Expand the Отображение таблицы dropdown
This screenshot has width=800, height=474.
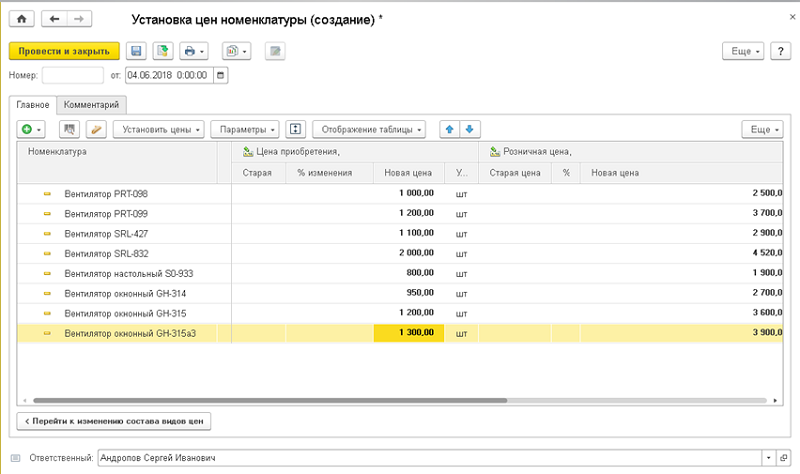tap(369, 130)
